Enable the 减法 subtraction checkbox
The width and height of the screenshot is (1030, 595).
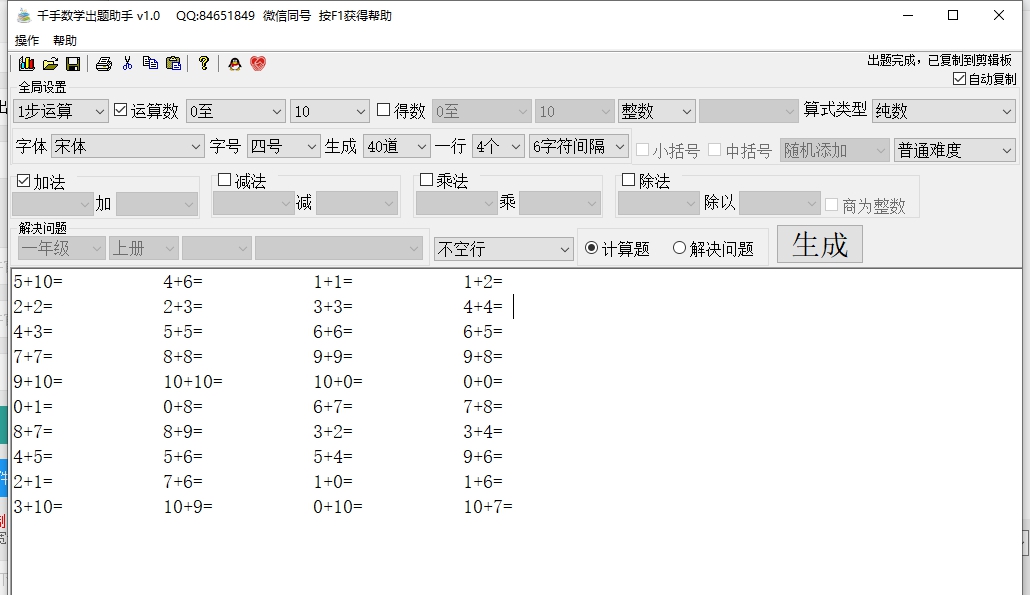(225, 179)
